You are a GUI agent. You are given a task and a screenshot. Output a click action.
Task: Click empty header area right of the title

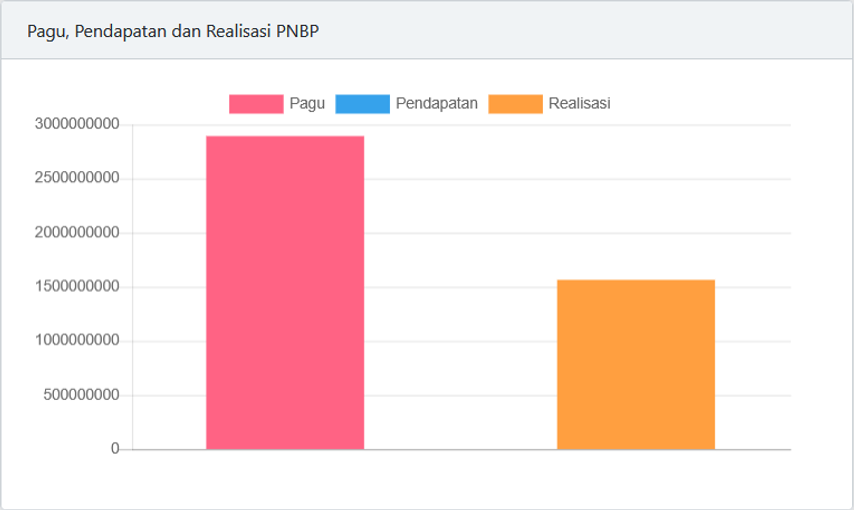point(600,30)
